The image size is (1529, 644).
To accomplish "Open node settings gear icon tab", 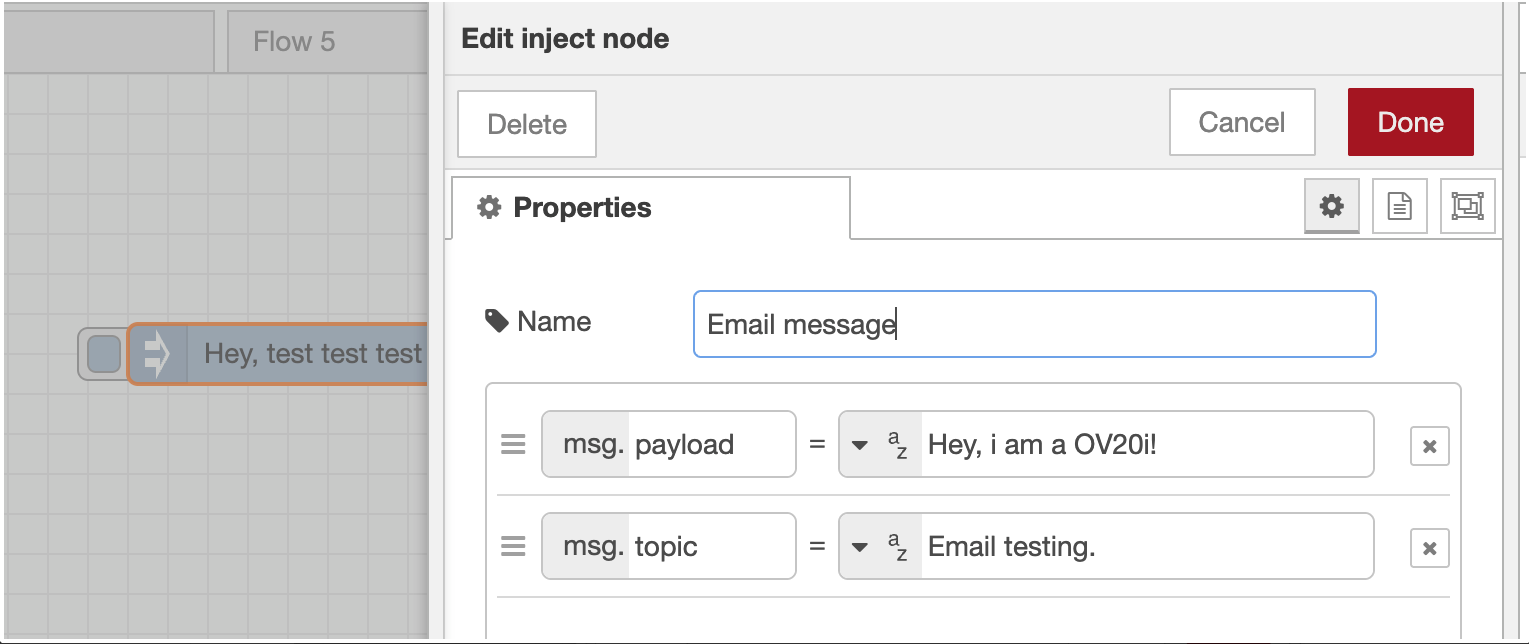I will pos(1331,207).
